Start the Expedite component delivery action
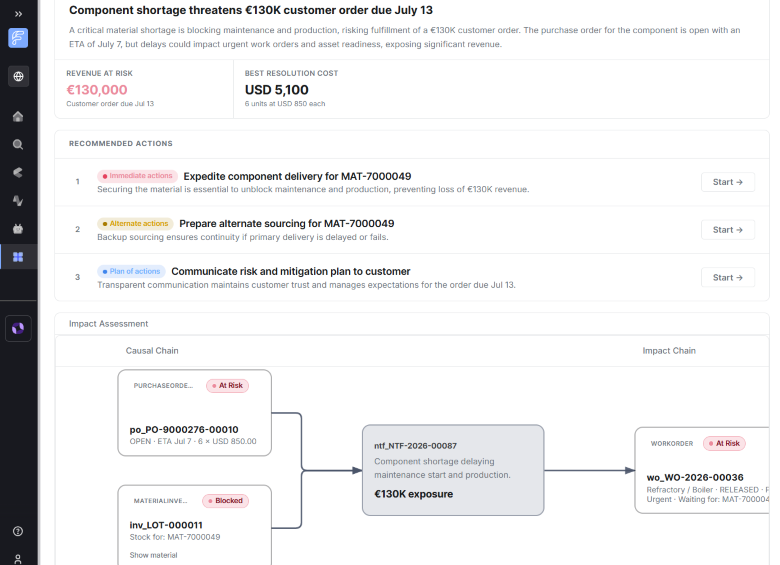 (x=728, y=182)
